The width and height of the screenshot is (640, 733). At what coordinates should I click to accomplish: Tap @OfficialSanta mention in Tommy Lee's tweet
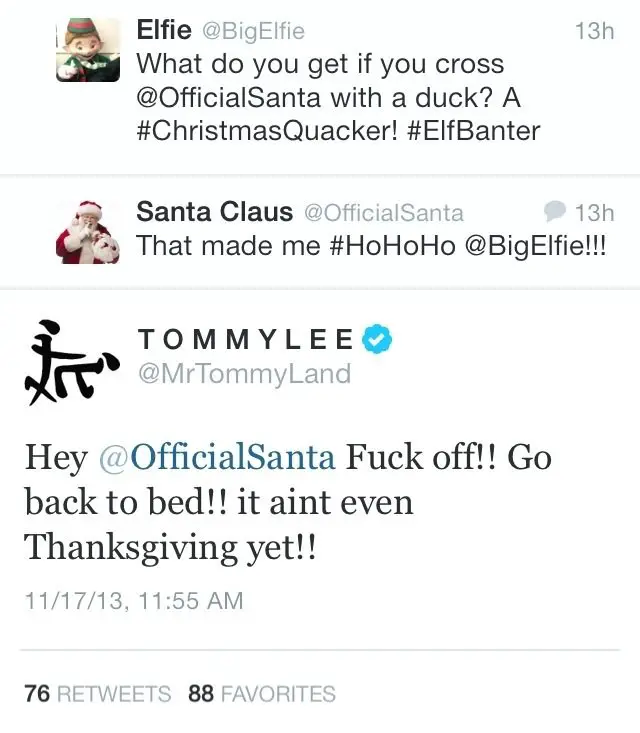click(x=217, y=458)
